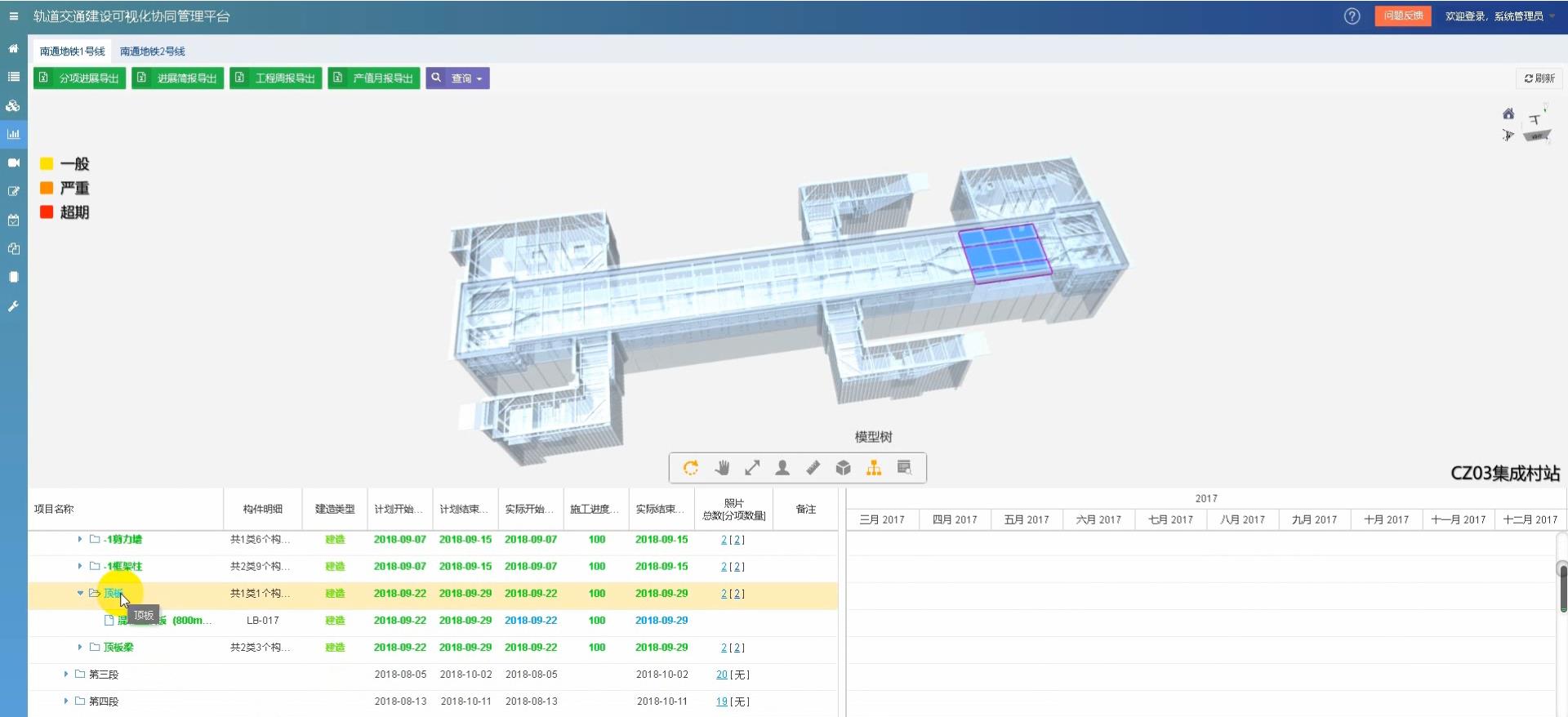Viewport: 1568px width, 717px height.
Task: Click the red 超期 legend swatch
Action: coord(47,212)
